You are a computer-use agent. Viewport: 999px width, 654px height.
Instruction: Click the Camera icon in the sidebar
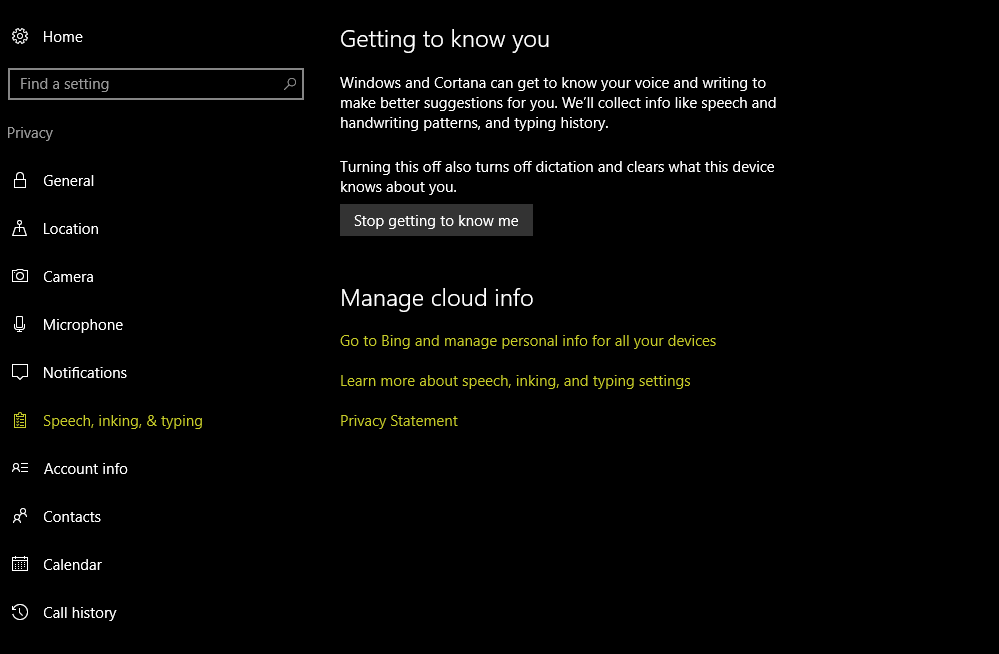coord(20,276)
